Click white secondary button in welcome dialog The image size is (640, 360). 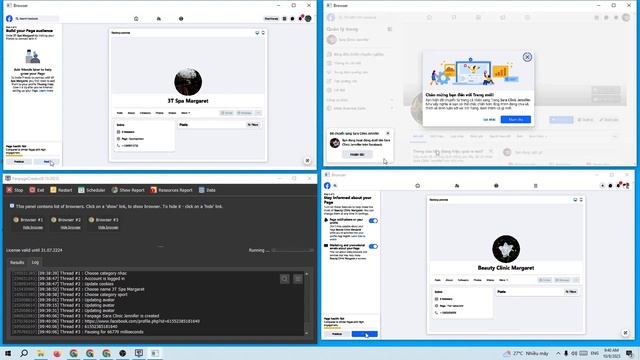489,120
